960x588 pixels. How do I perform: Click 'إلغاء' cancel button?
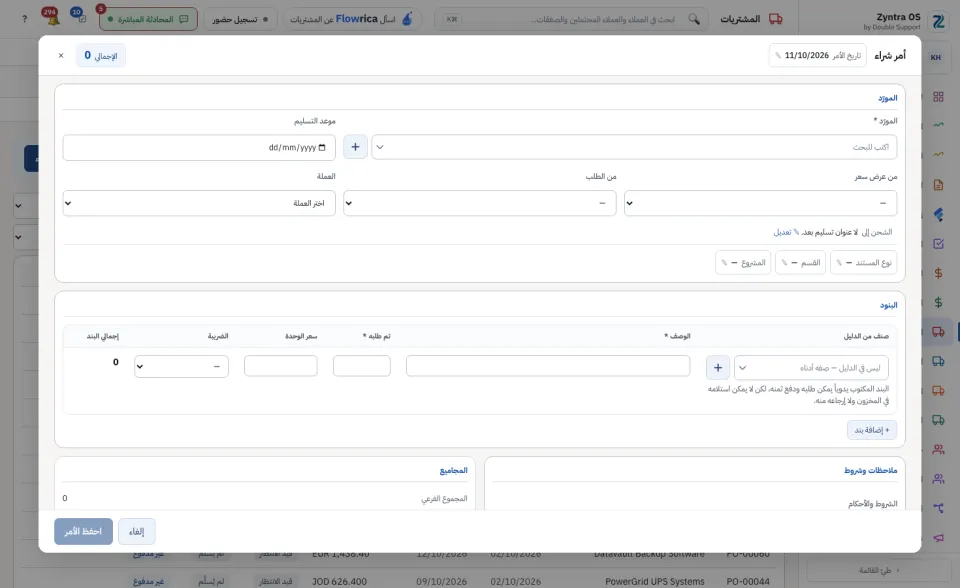[x=137, y=532]
